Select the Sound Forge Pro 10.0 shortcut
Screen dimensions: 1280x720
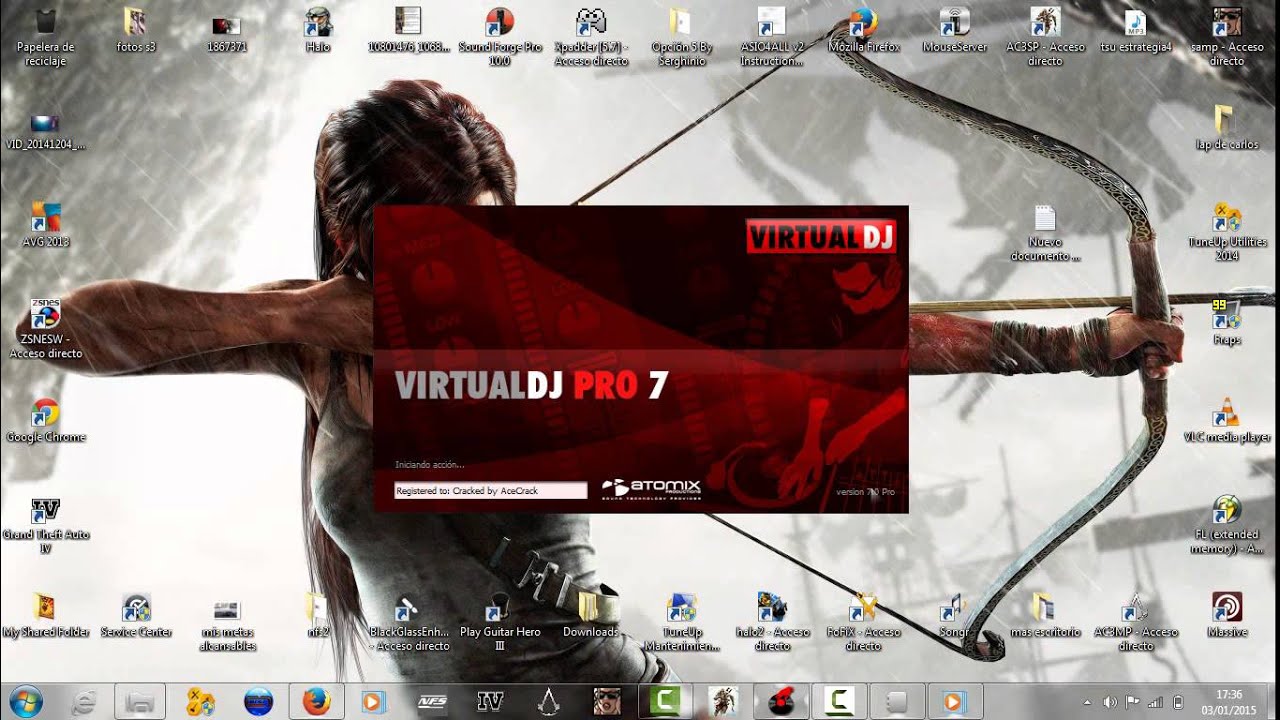500,36
